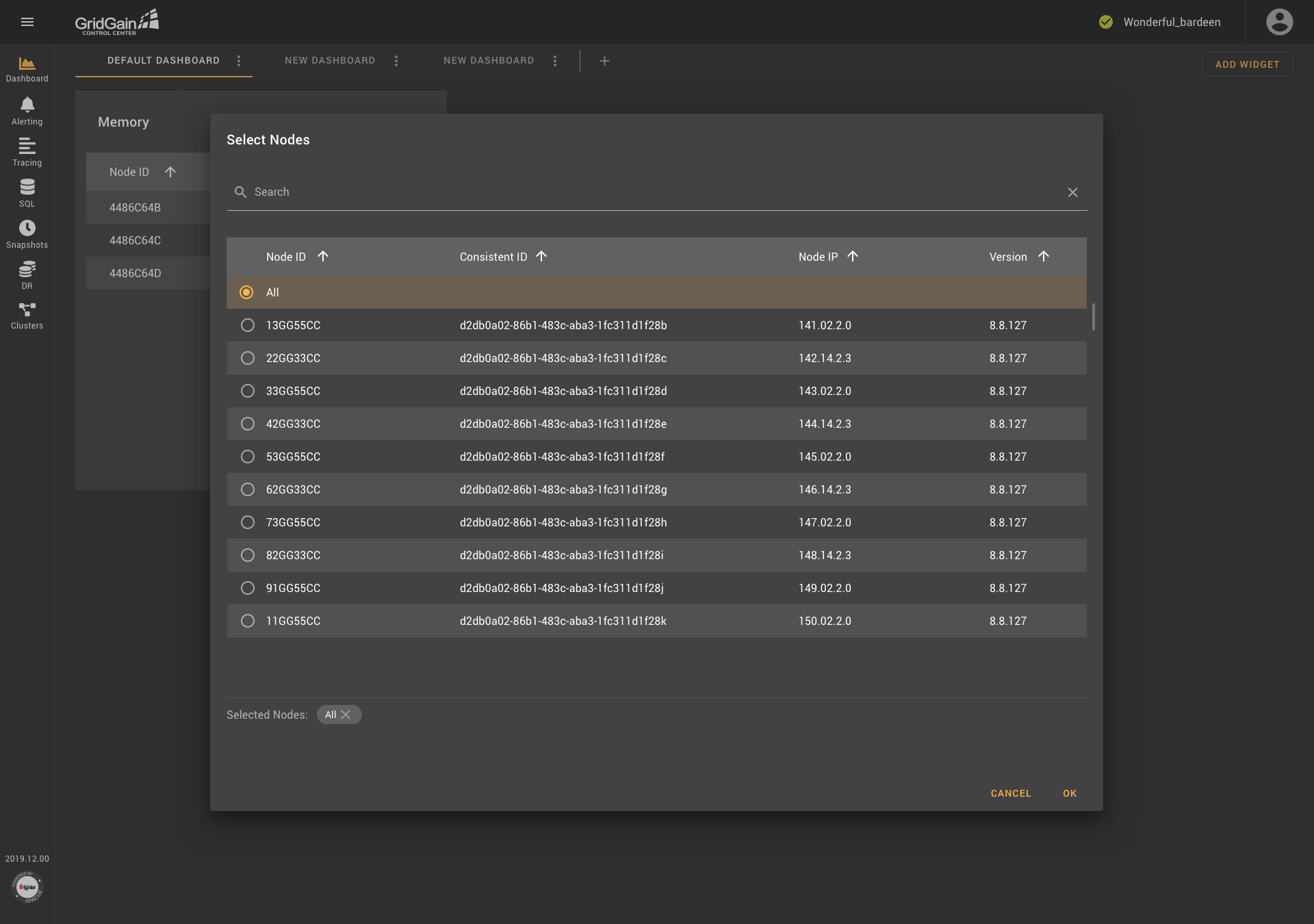
Task: Select node 33GG55CC radio button
Action: click(248, 391)
